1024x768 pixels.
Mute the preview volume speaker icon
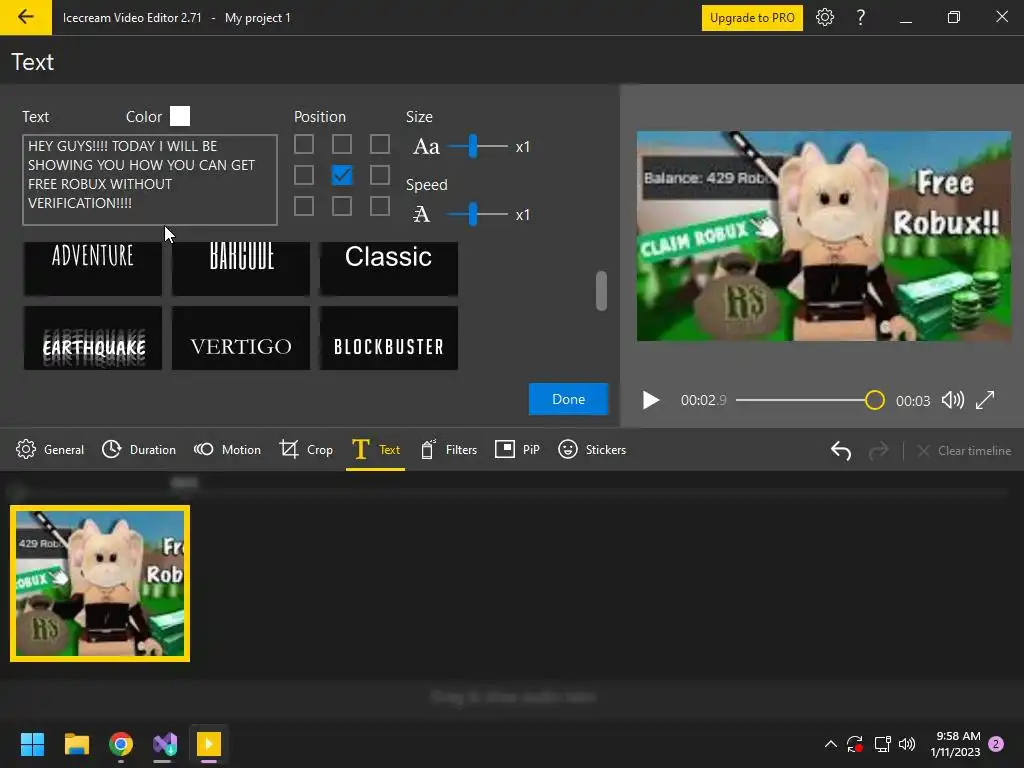953,400
